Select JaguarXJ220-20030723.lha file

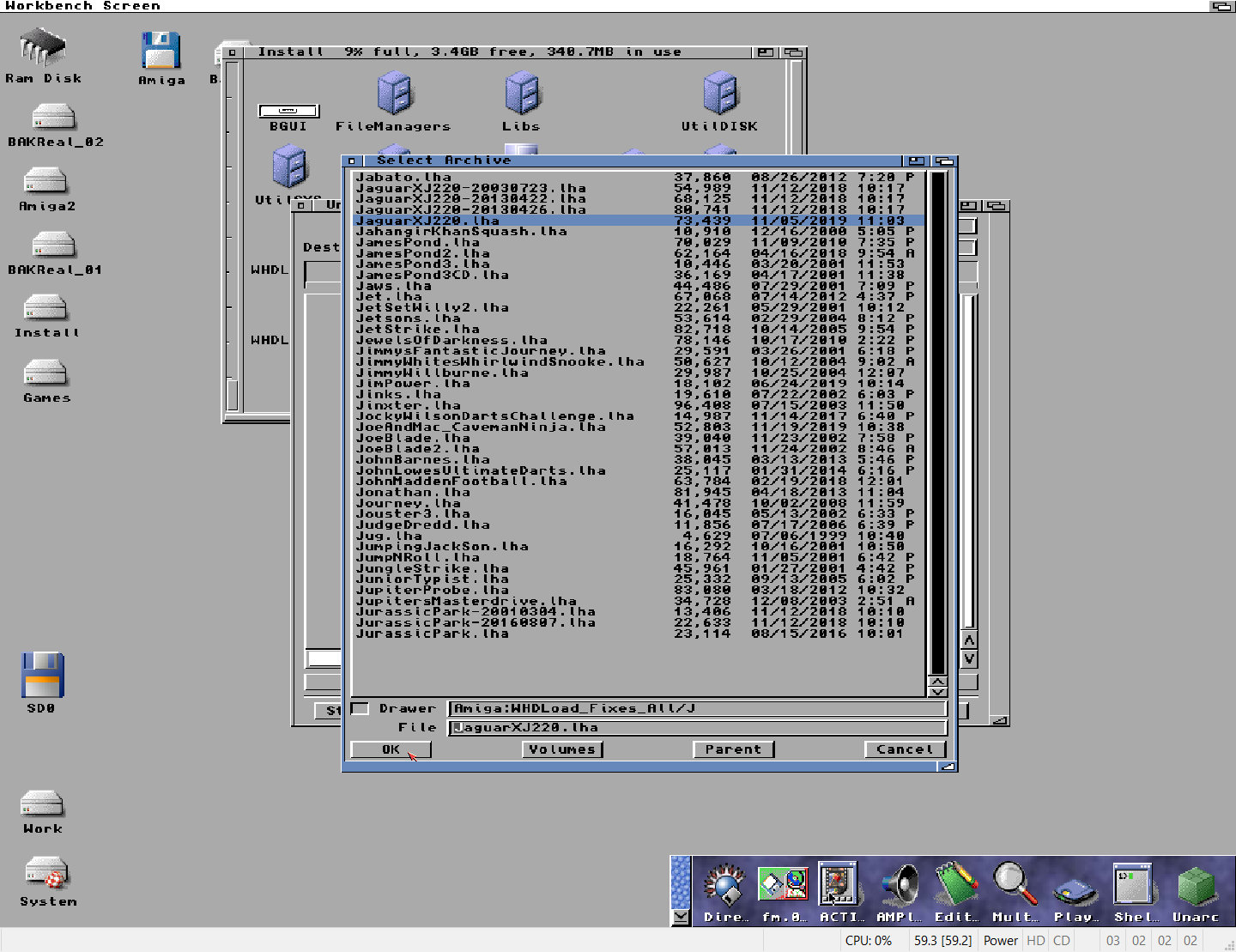(639, 188)
